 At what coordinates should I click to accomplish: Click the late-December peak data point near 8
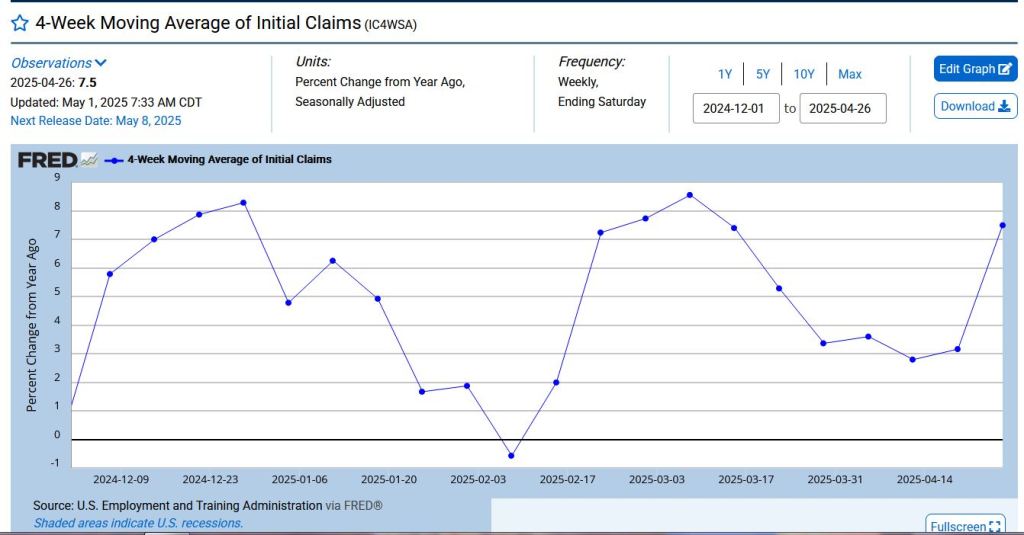click(243, 203)
